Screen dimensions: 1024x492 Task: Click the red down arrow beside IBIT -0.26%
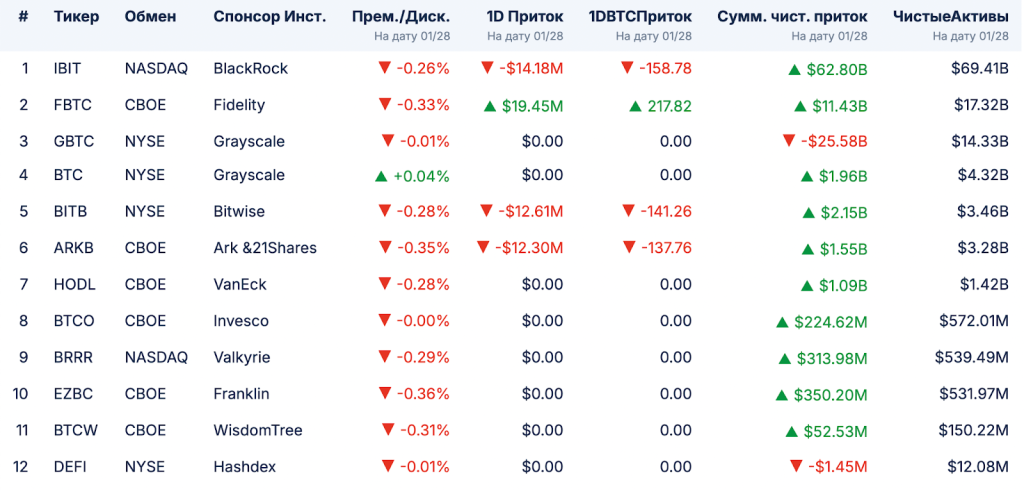click(x=384, y=69)
